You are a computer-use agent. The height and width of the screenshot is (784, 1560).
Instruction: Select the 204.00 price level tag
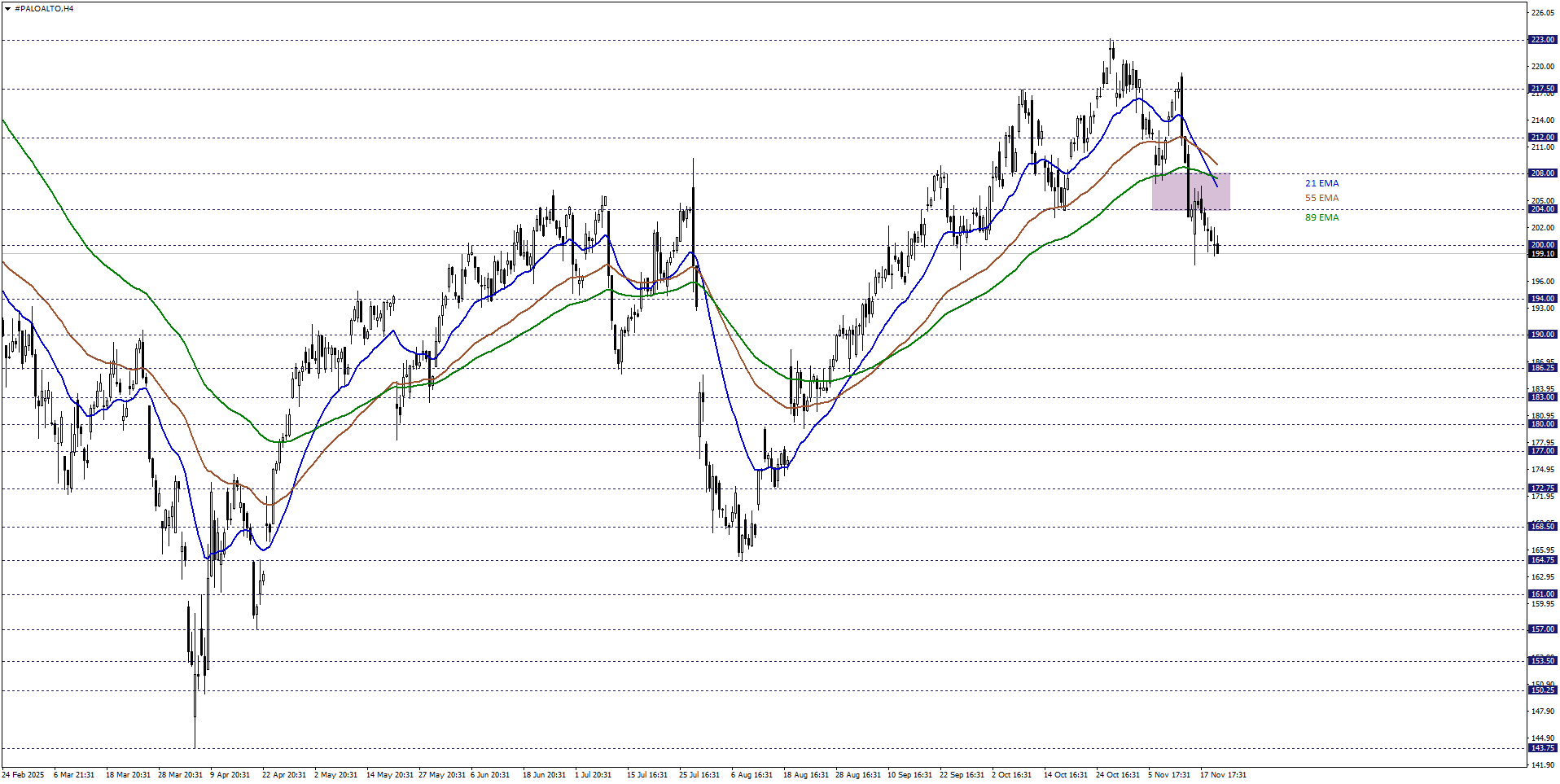(x=1542, y=209)
